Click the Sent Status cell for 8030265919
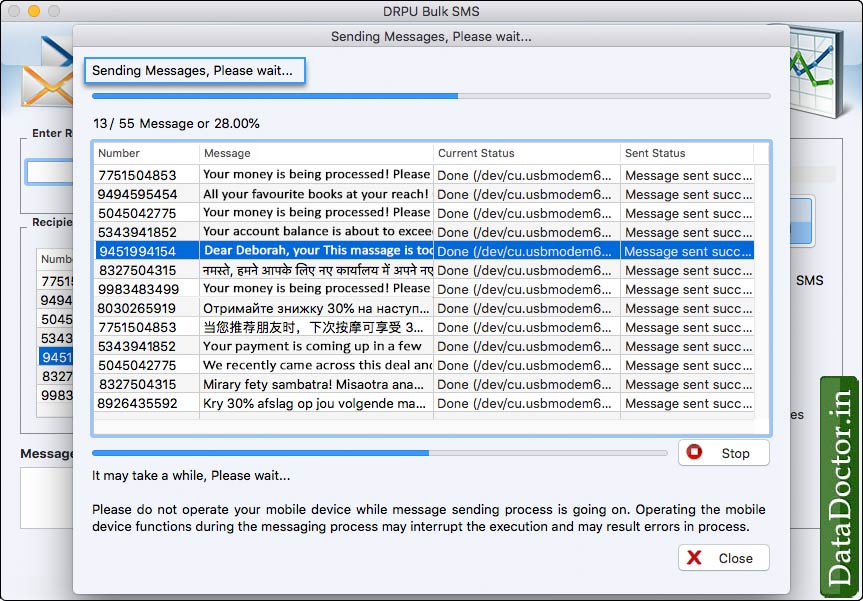This screenshot has width=863, height=601. click(689, 308)
